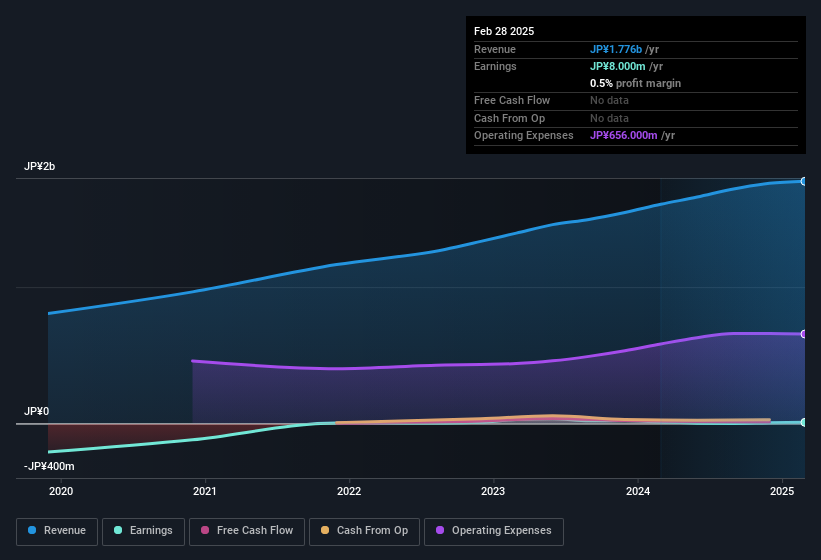821x560 pixels.
Task: Click the 2020 x-axis label
Action: (61, 491)
